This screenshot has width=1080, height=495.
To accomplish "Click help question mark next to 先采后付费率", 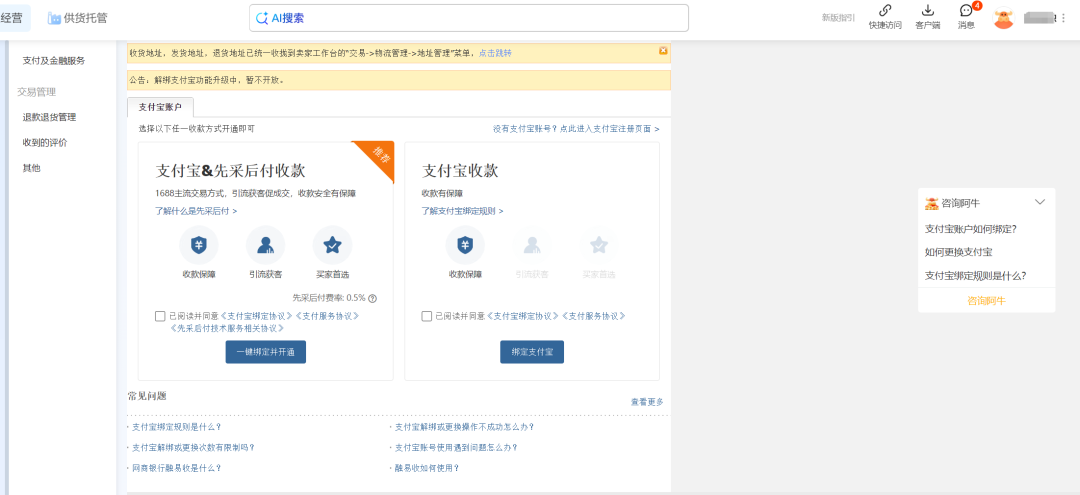I will click(x=373, y=298).
